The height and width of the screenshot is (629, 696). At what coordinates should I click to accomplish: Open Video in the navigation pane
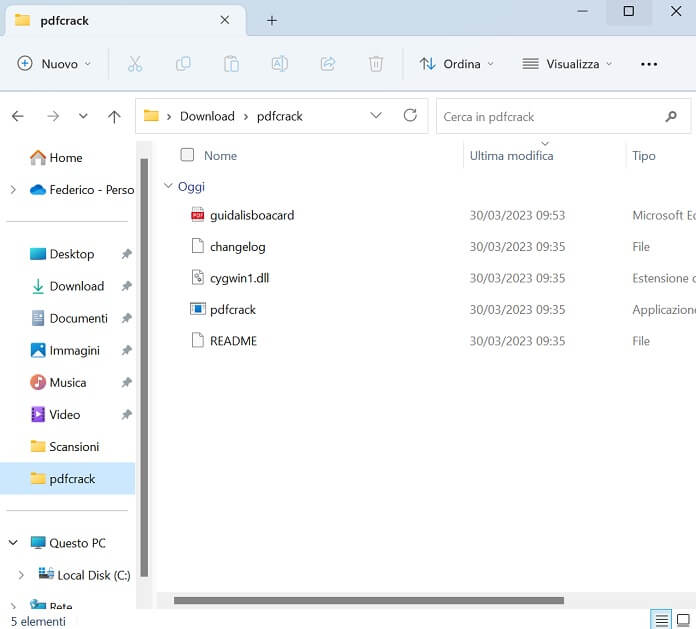(x=55, y=415)
